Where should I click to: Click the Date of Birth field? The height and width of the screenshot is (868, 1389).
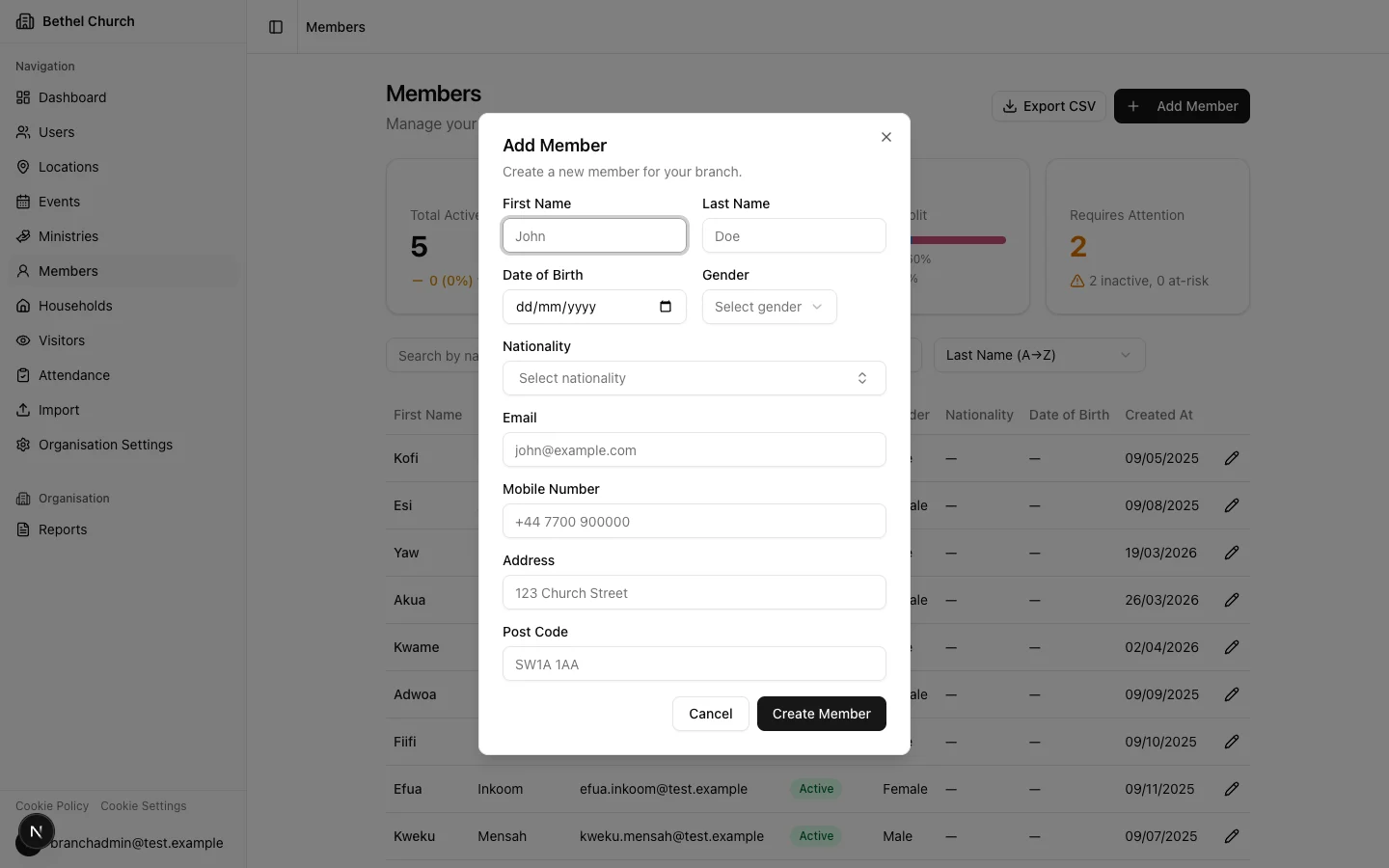594,307
